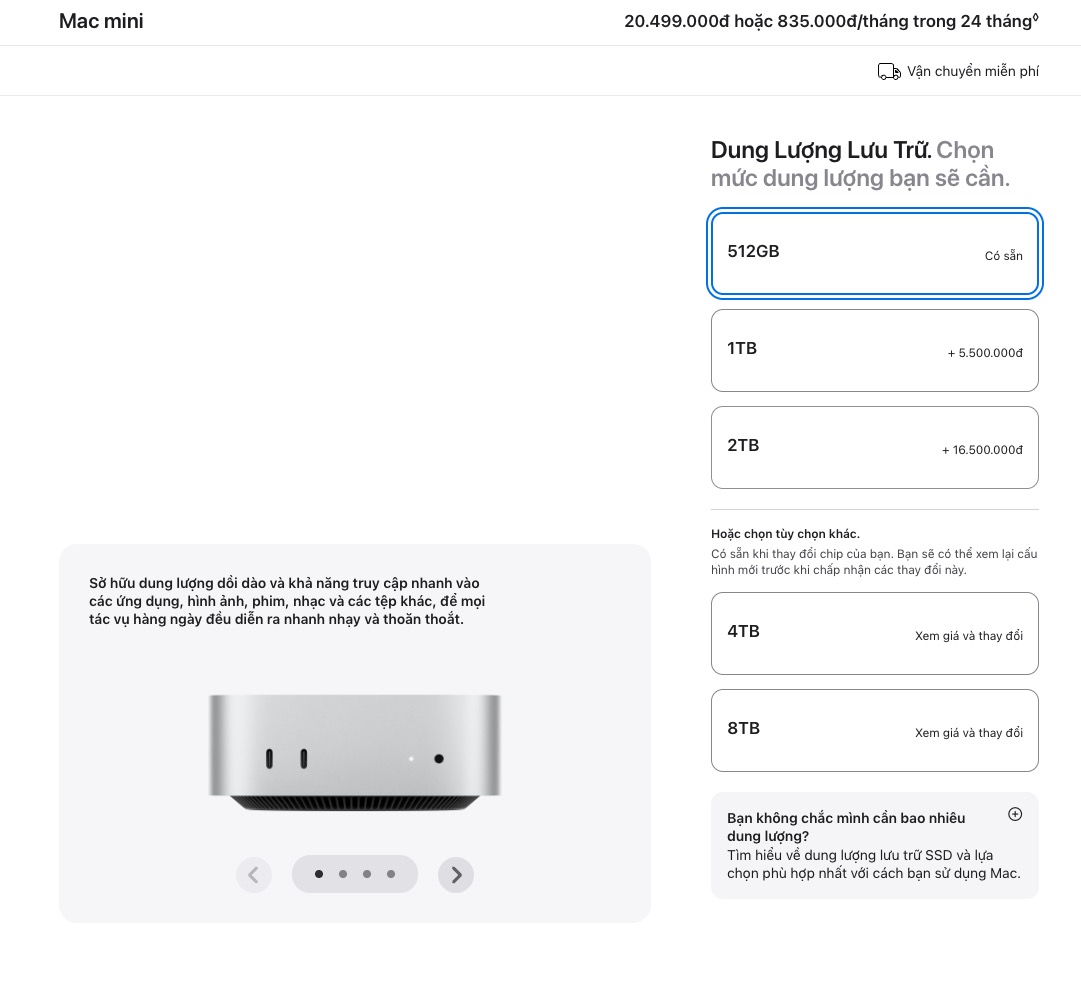The image size is (1081, 997).
Task: Click '+ 5.500.000đ' price on 1TB
Action: [984, 353]
